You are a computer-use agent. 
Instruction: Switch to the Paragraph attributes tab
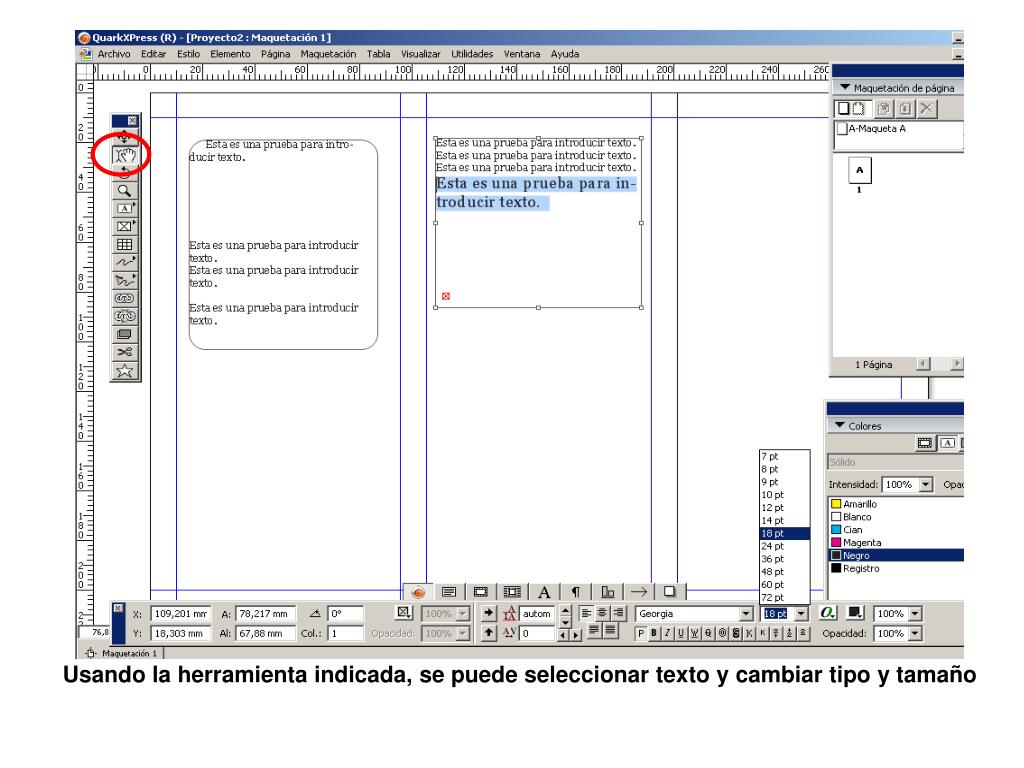pos(575,592)
